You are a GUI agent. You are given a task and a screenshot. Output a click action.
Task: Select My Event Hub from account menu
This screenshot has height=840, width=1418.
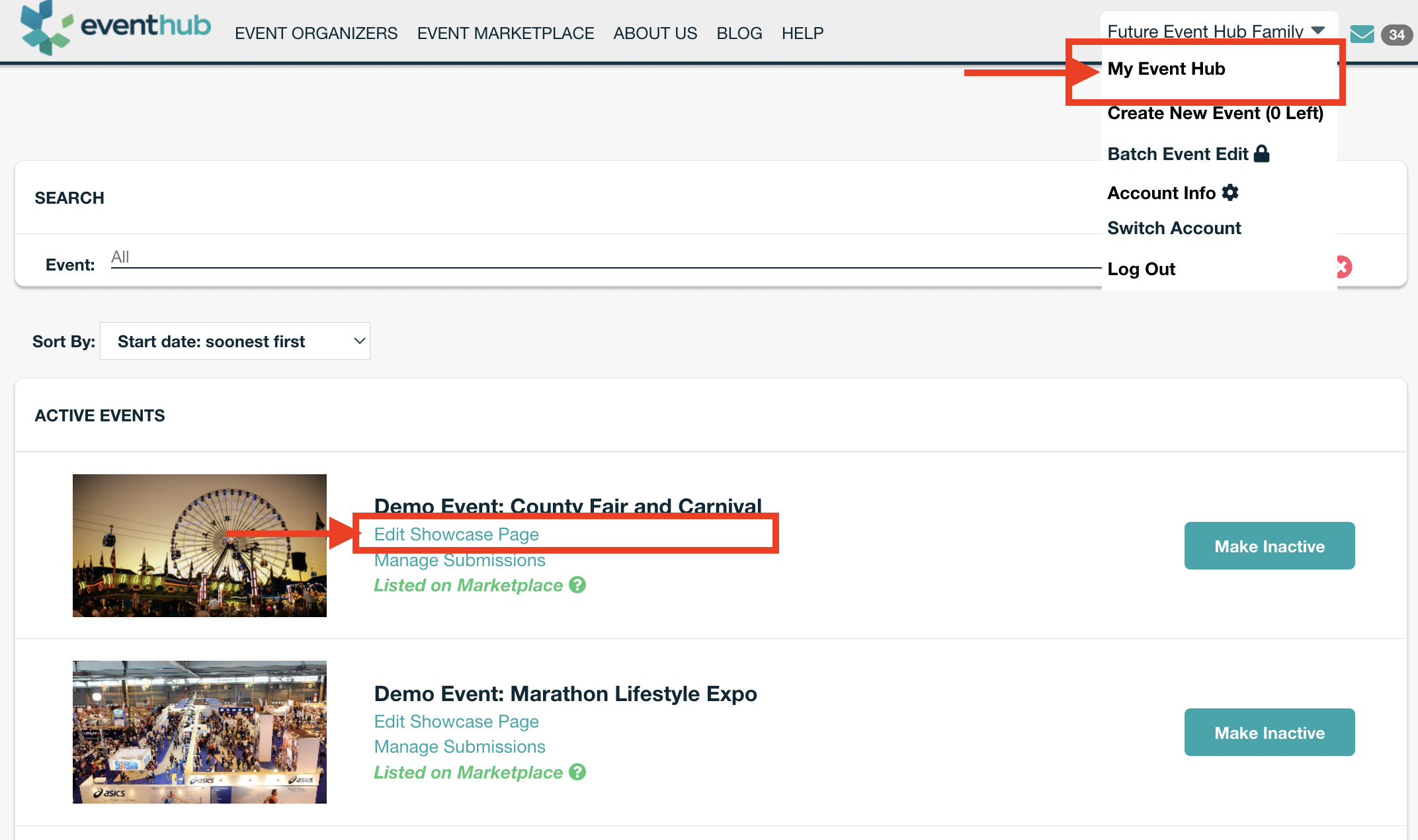pos(1167,69)
